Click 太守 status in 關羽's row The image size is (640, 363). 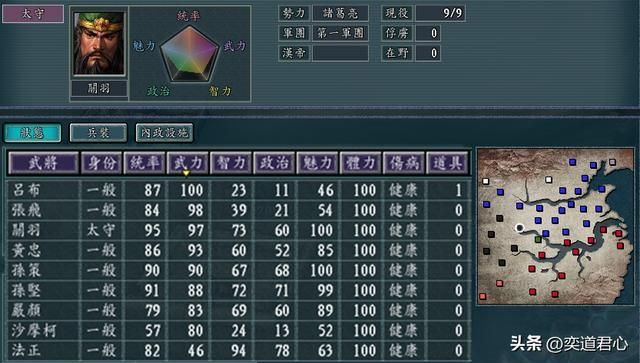101,230
